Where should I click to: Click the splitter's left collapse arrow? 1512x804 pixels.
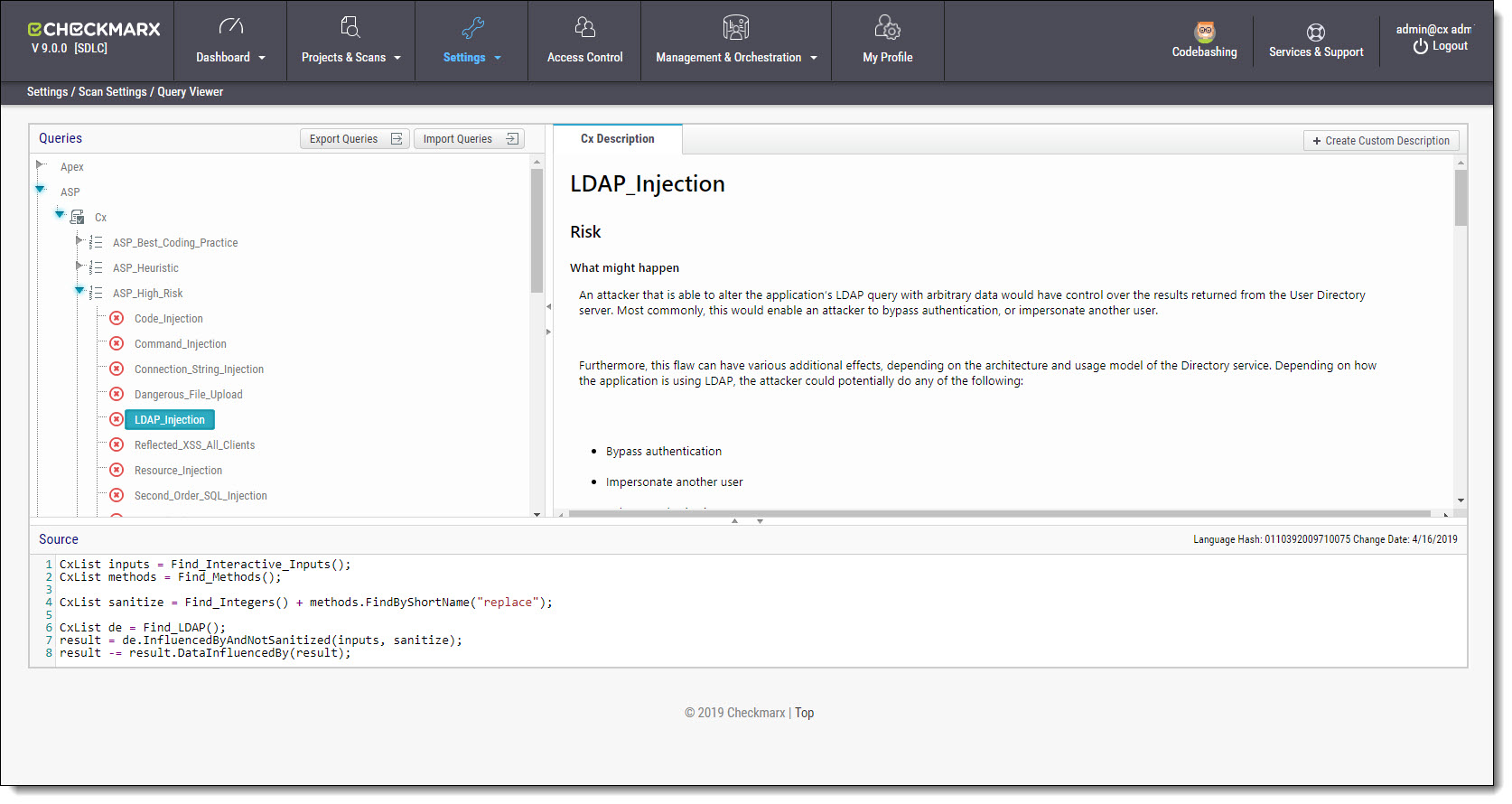(x=548, y=307)
